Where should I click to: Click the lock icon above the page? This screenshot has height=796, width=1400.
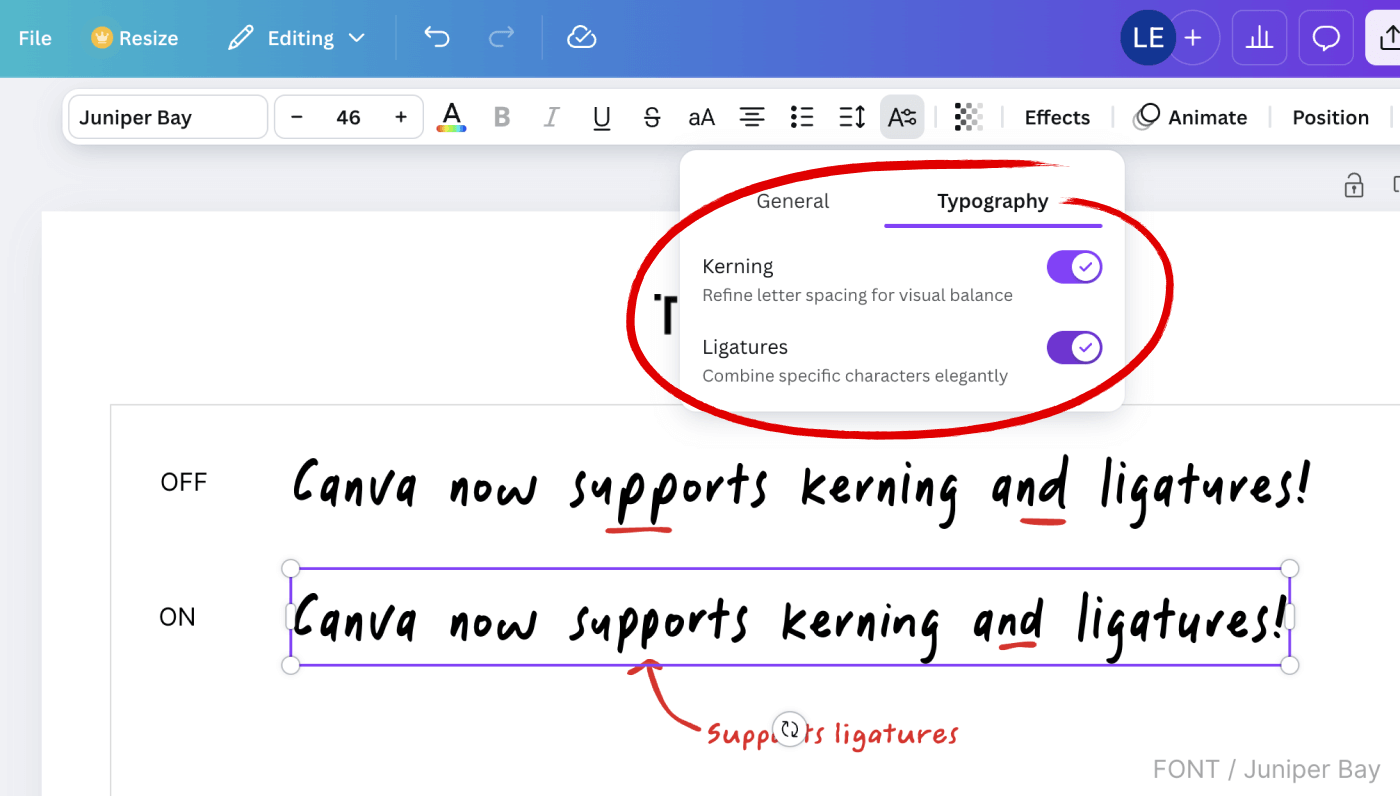(1353, 185)
